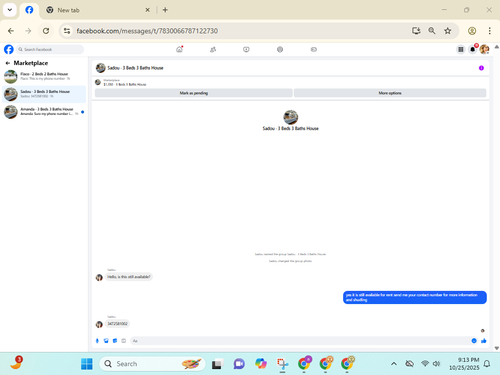Screen dimensions: 500x375
Task: Go back in browser history
Action: coord(11,31)
